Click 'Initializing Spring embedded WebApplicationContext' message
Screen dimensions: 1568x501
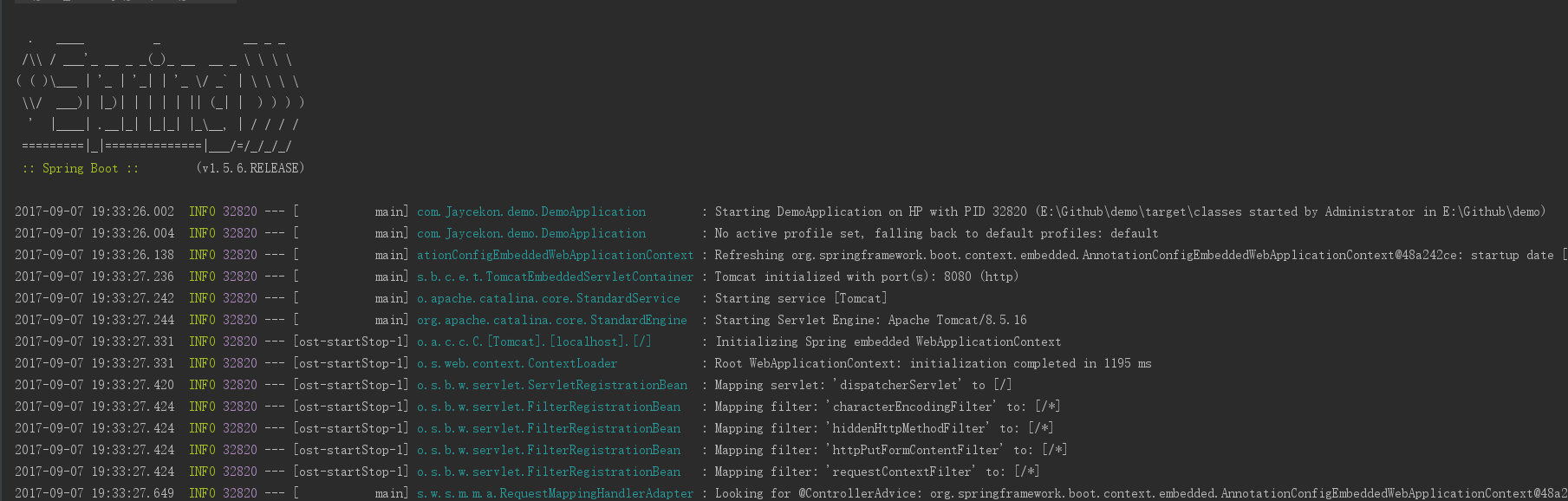[888, 342]
